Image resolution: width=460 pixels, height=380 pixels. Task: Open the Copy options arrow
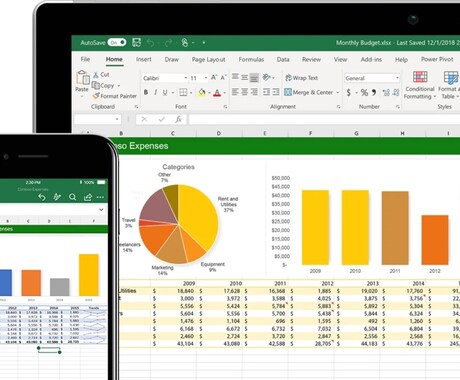(x=118, y=86)
